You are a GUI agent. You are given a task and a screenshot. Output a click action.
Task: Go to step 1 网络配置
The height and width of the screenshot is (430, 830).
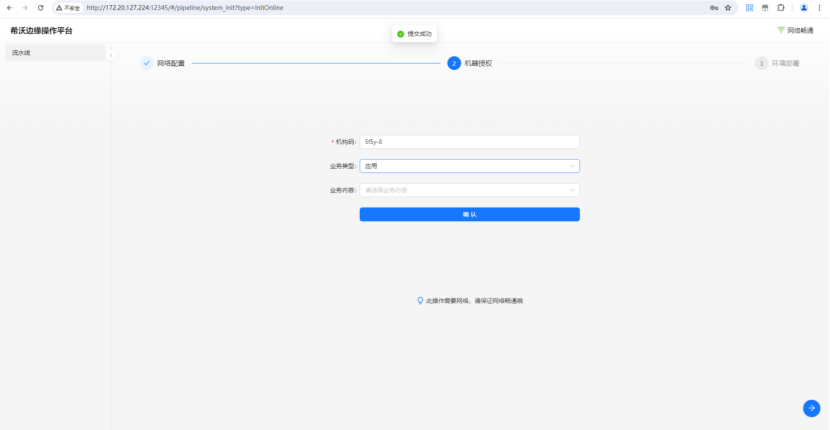coord(147,63)
